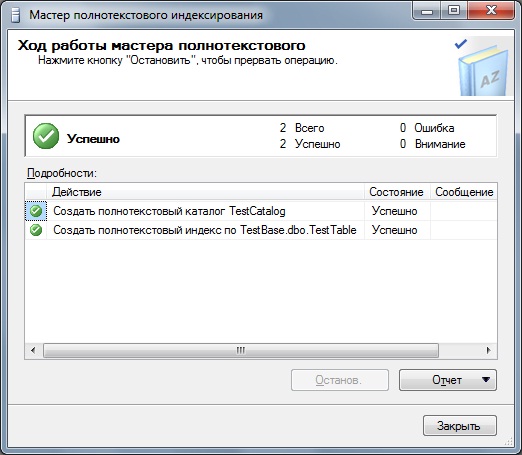Click the green checkmark icon beside TestBase.dbo.TestTable row
Viewport: 522px width, 455px height.
click(36, 230)
